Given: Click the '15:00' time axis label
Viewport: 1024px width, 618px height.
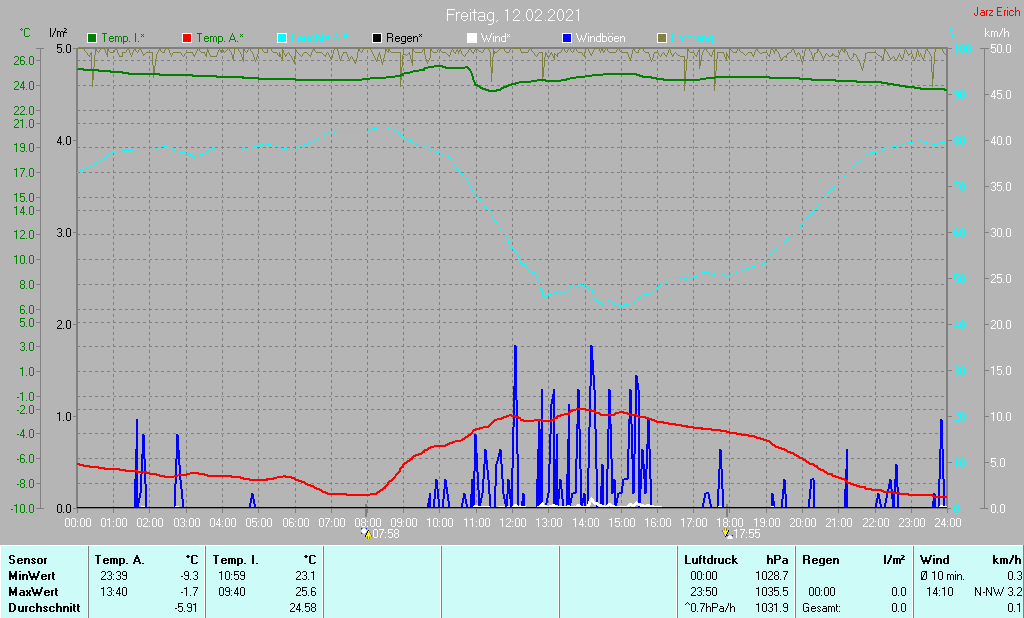Looking at the screenshot, I should (621, 523).
